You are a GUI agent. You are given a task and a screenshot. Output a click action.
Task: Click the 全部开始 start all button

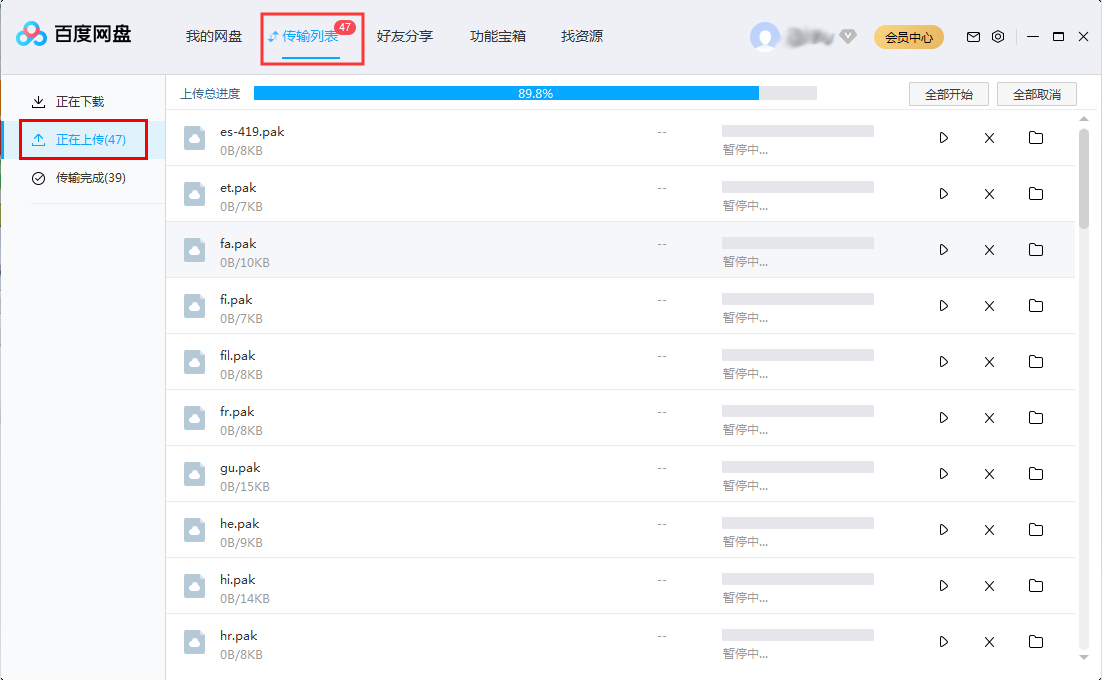point(948,94)
